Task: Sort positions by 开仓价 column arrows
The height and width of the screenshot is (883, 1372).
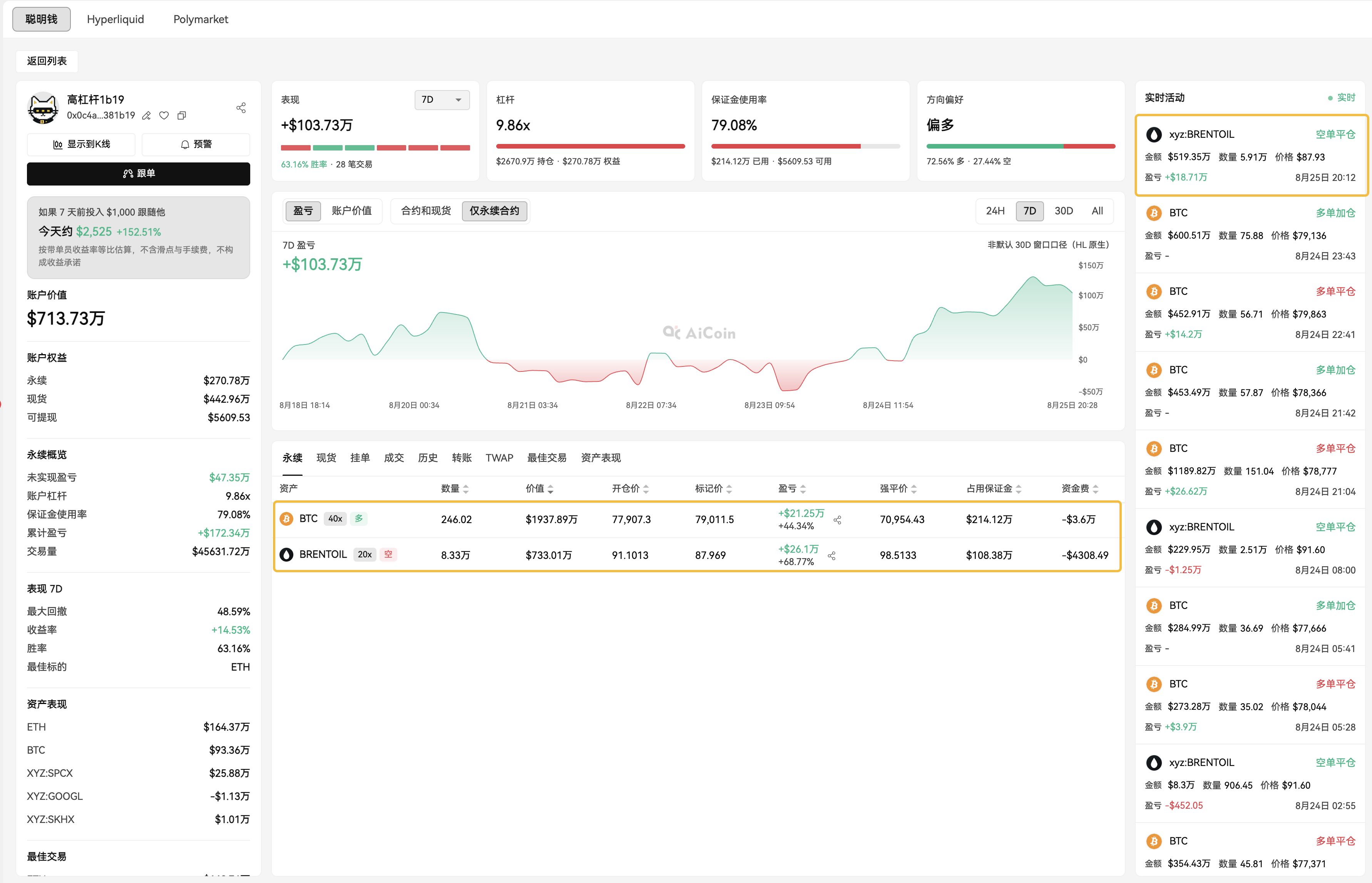Action: [x=646, y=489]
